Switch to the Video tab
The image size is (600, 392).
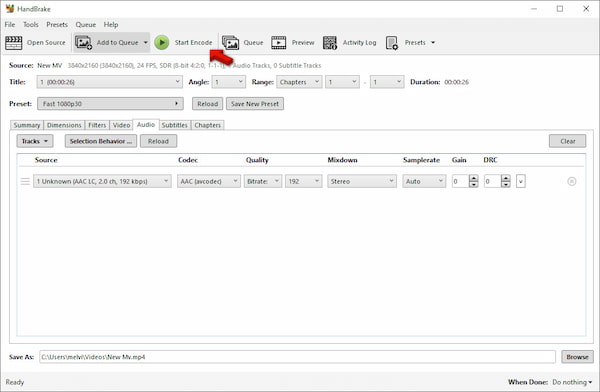coord(121,125)
